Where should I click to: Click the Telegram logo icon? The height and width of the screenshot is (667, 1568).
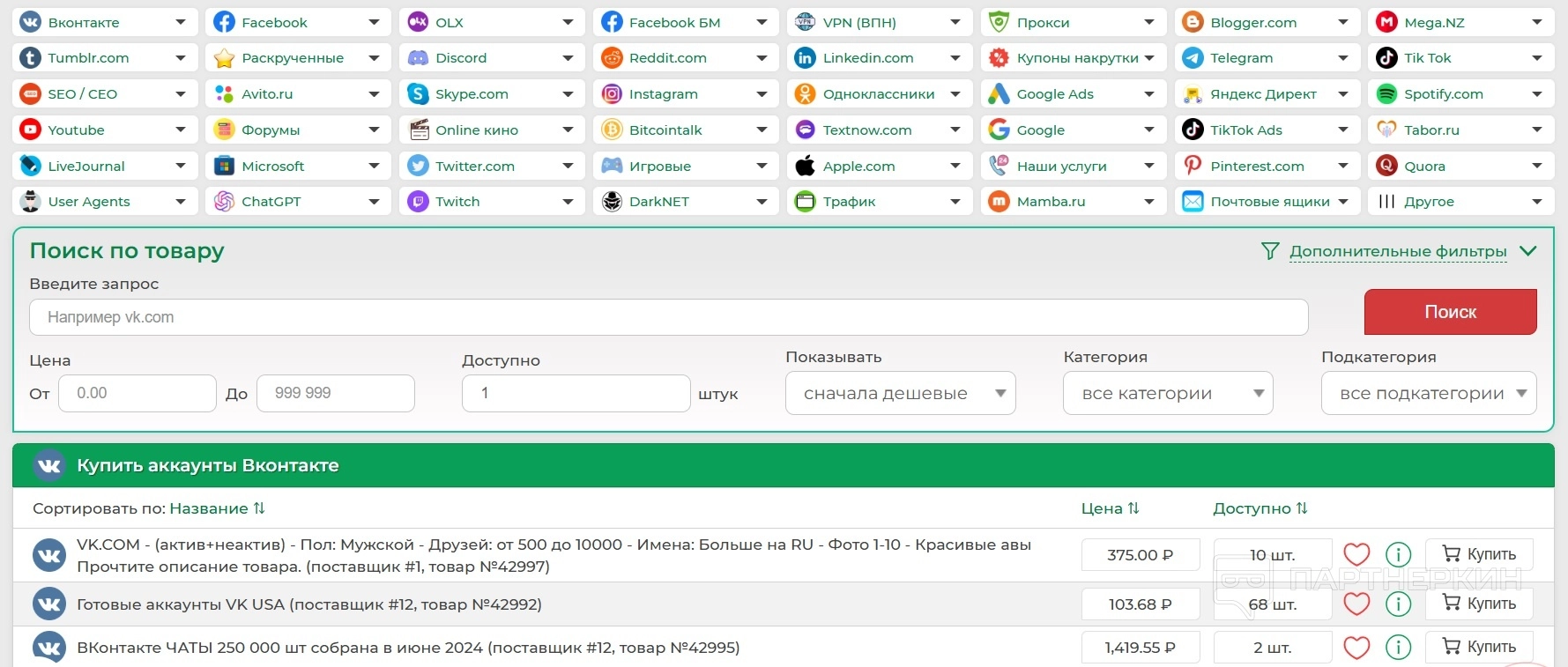1193,58
